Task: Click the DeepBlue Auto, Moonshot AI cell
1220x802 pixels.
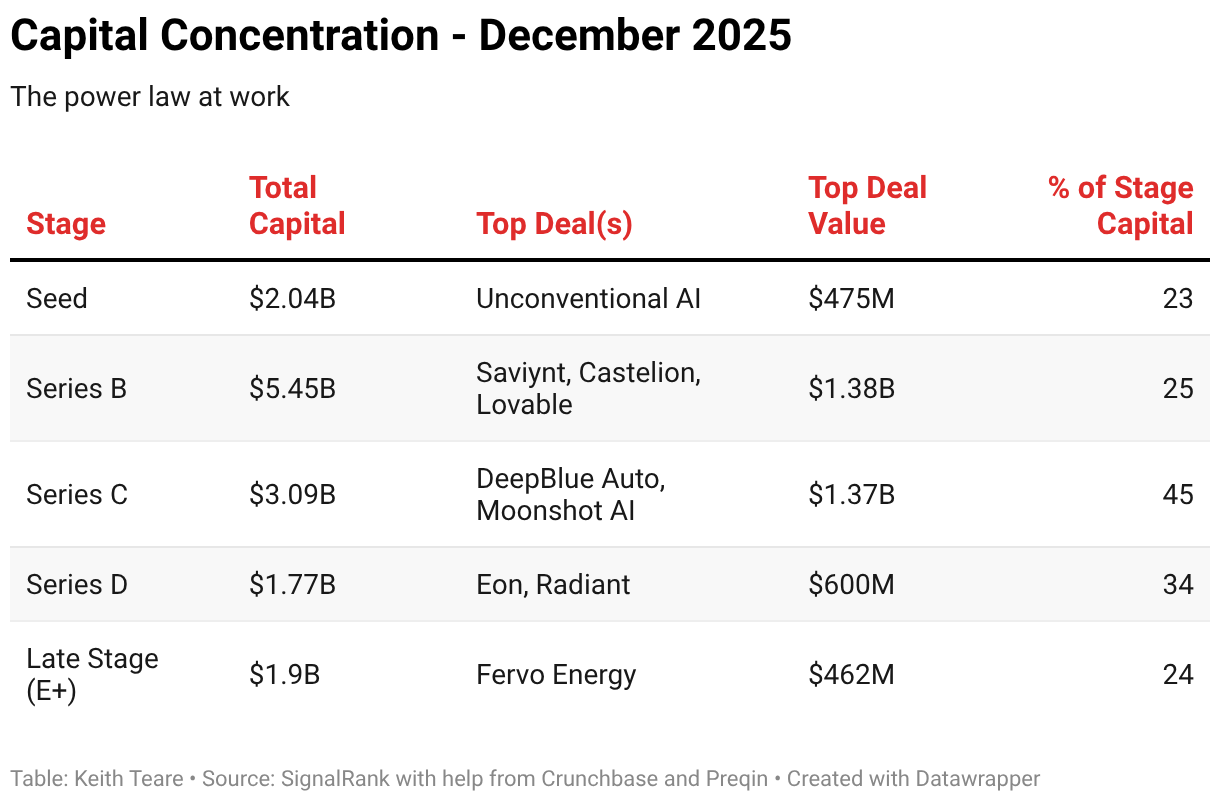Action: (570, 494)
